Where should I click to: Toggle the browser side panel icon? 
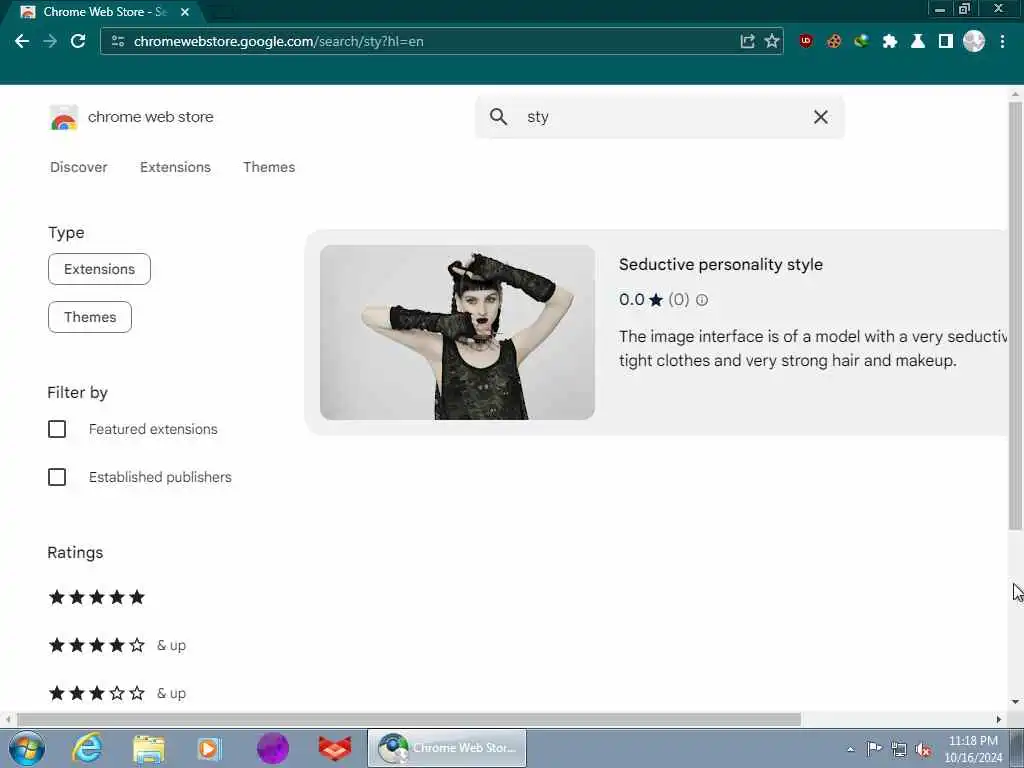coord(946,41)
